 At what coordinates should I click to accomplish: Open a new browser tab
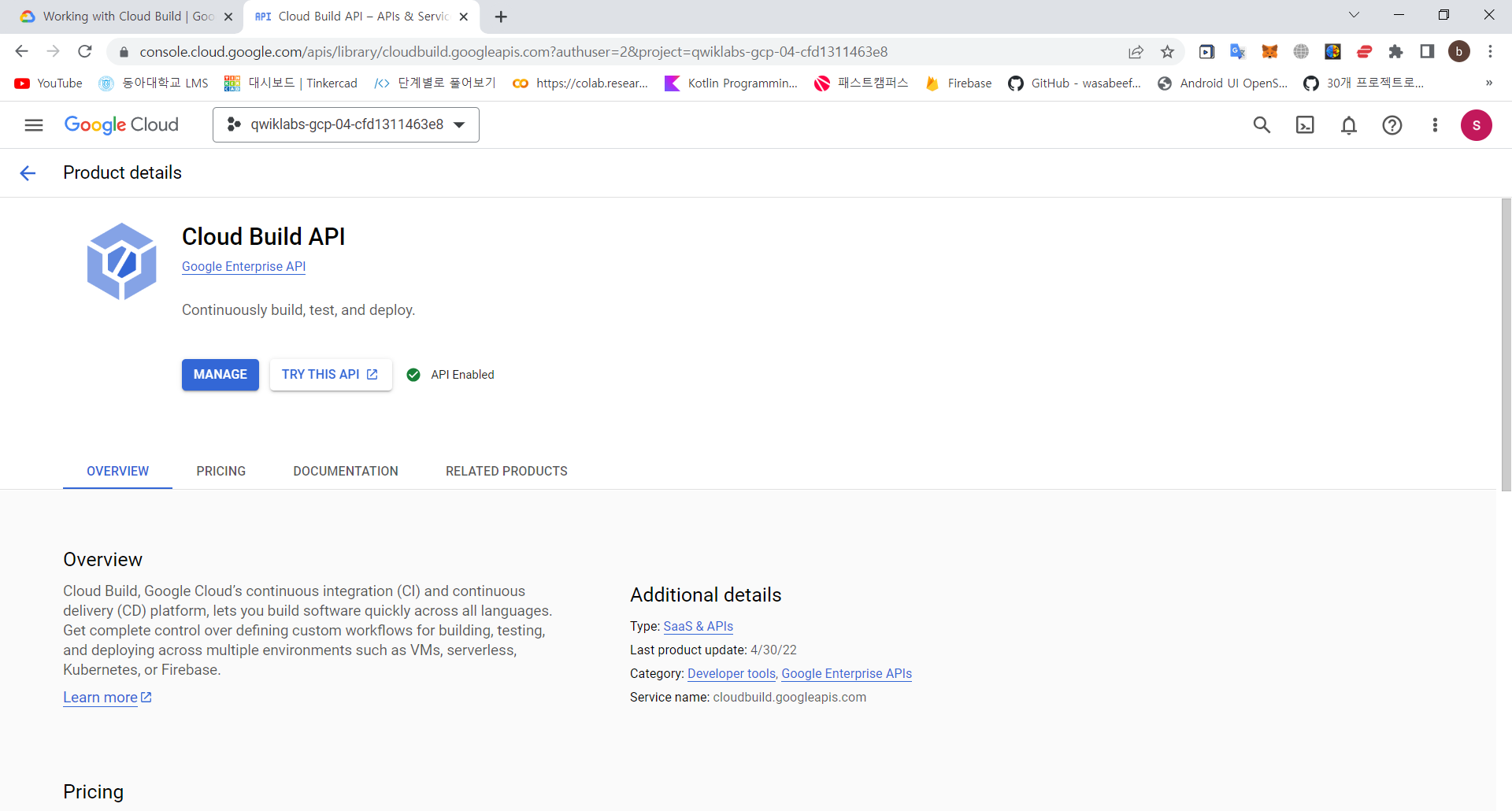coord(501,17)
